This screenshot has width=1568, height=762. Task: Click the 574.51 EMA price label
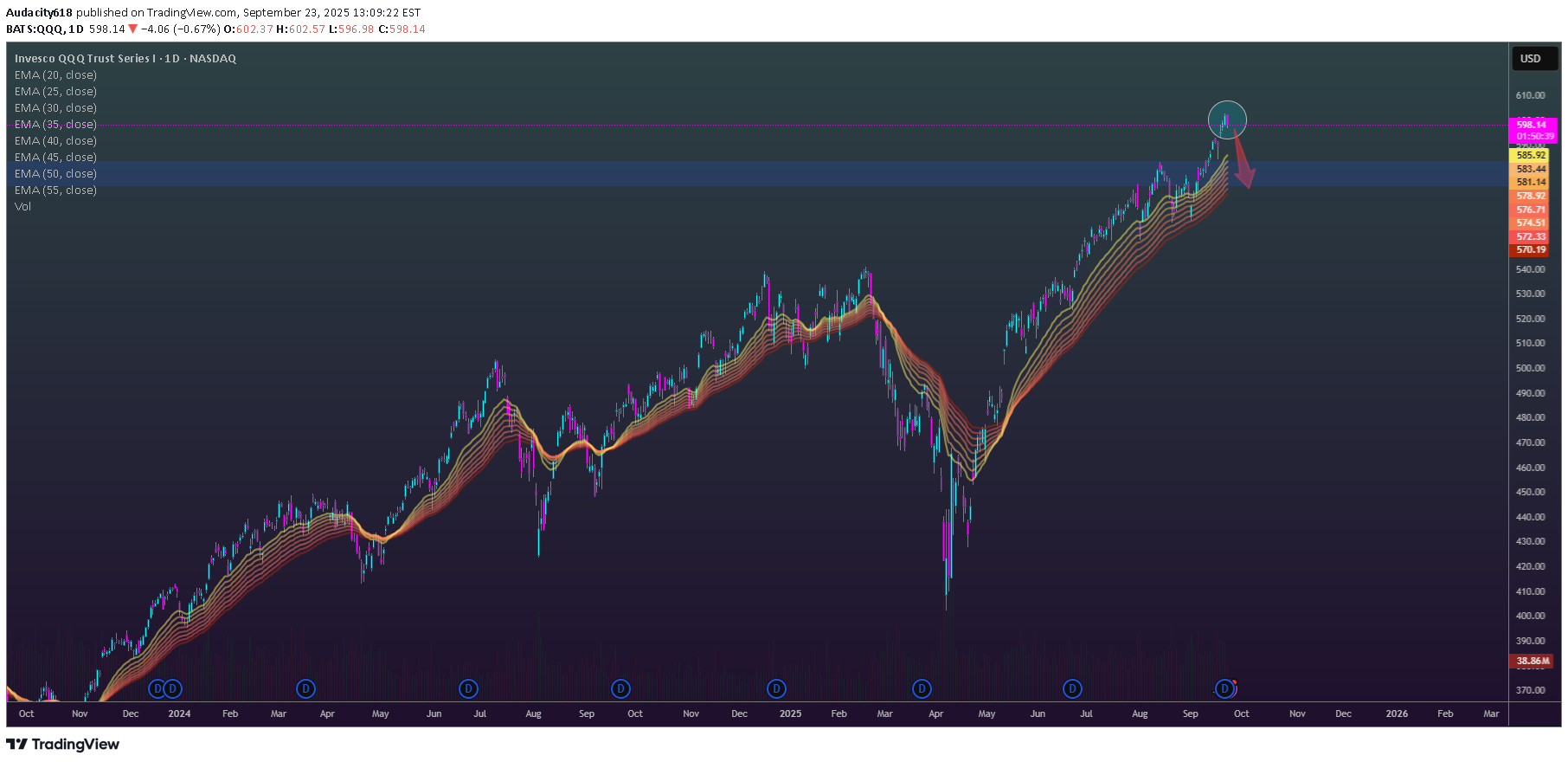click(x=1531, y=223)
